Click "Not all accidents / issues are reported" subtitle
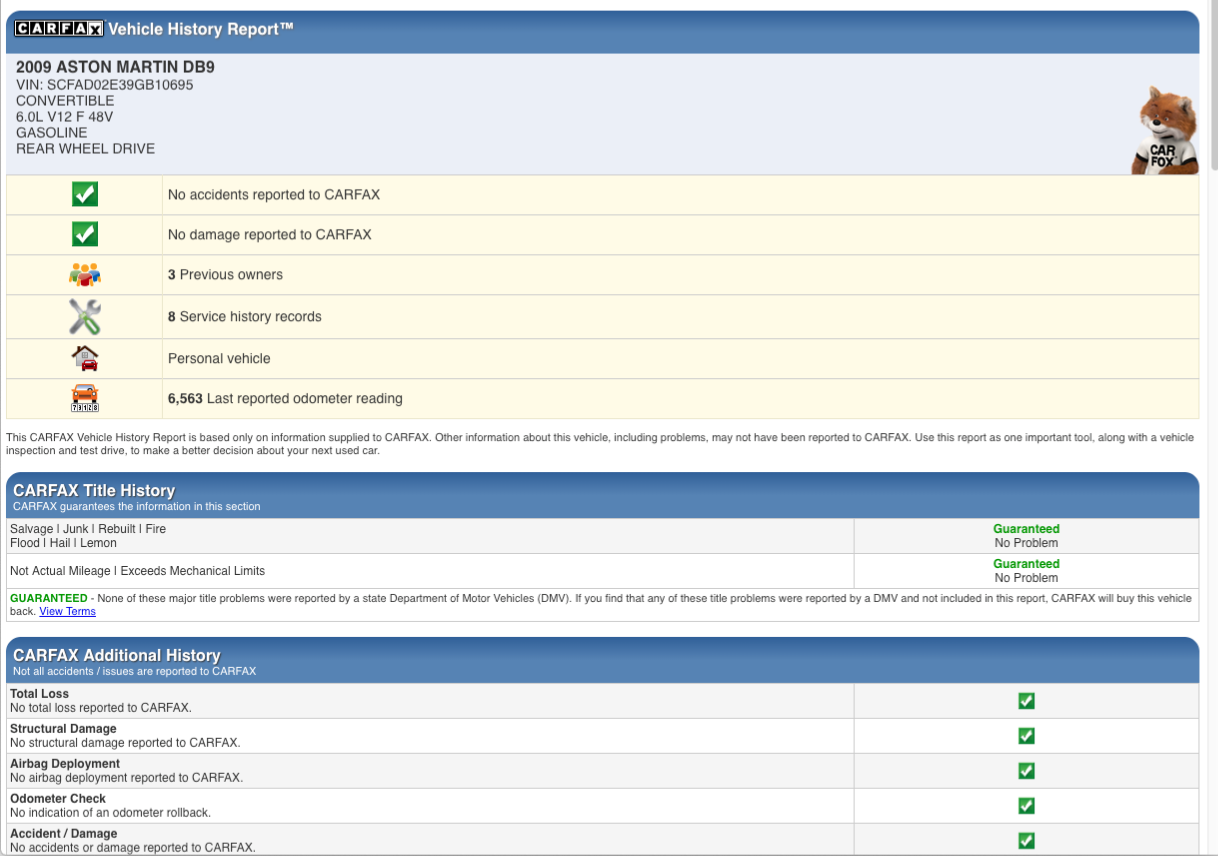 [135, 671]
